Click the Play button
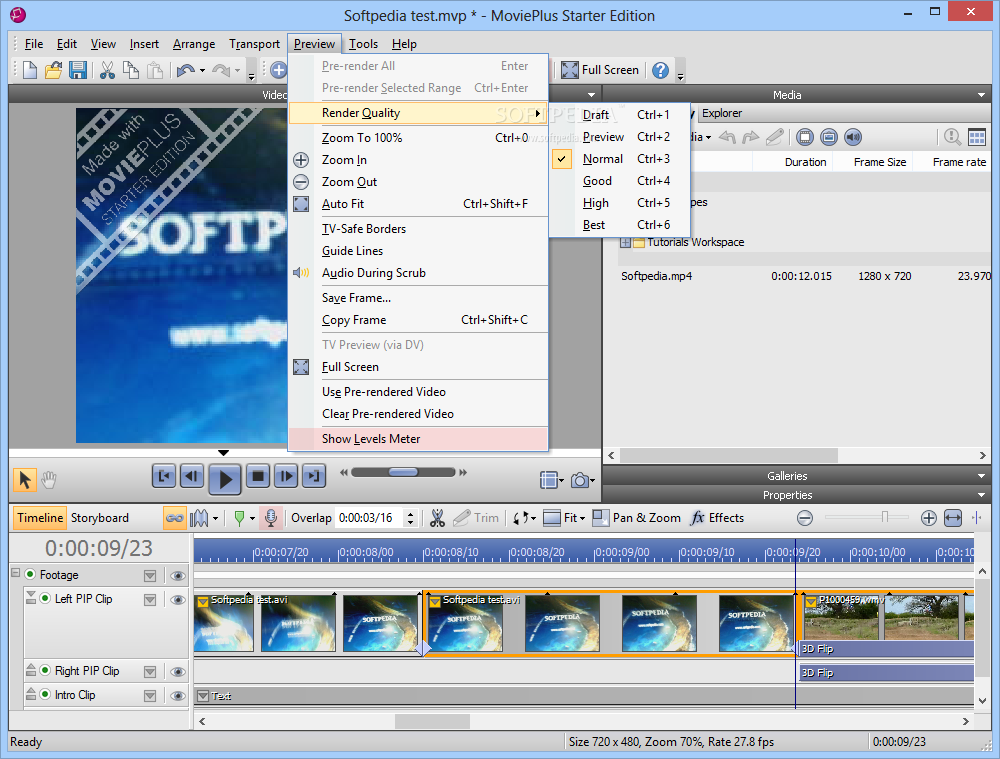Image resolution: width=1000 pixels, height=759 pixels. (x=224, y=478)
